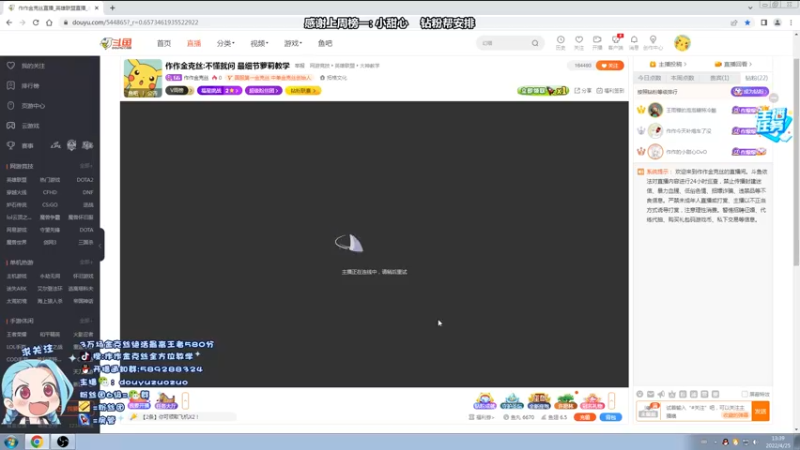The width and height of the screenshot is (800, 450).
Task: Switch to the 钻粉(22) tab
Action: pyautogui.click(x=756, y=78)
